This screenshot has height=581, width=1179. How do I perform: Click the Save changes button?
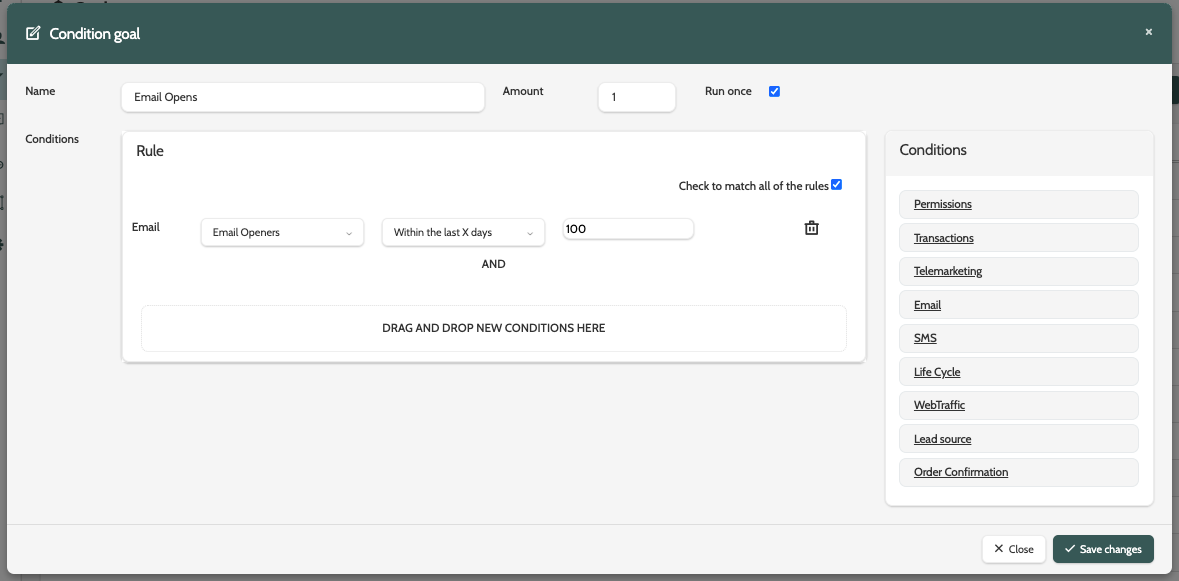tap(1103, 549)
